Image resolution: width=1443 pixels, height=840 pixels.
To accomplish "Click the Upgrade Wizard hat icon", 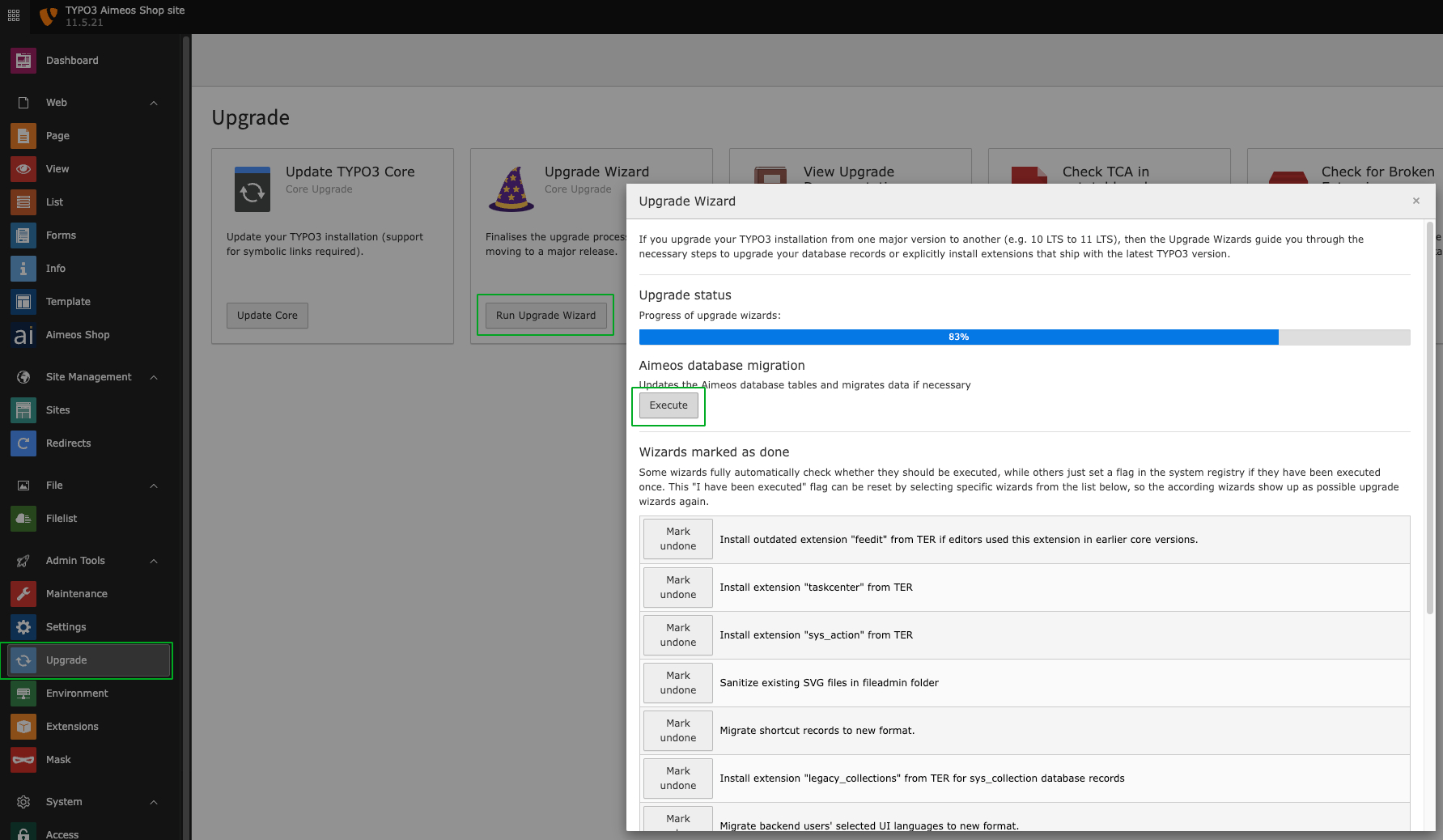I will click(511, 189).
